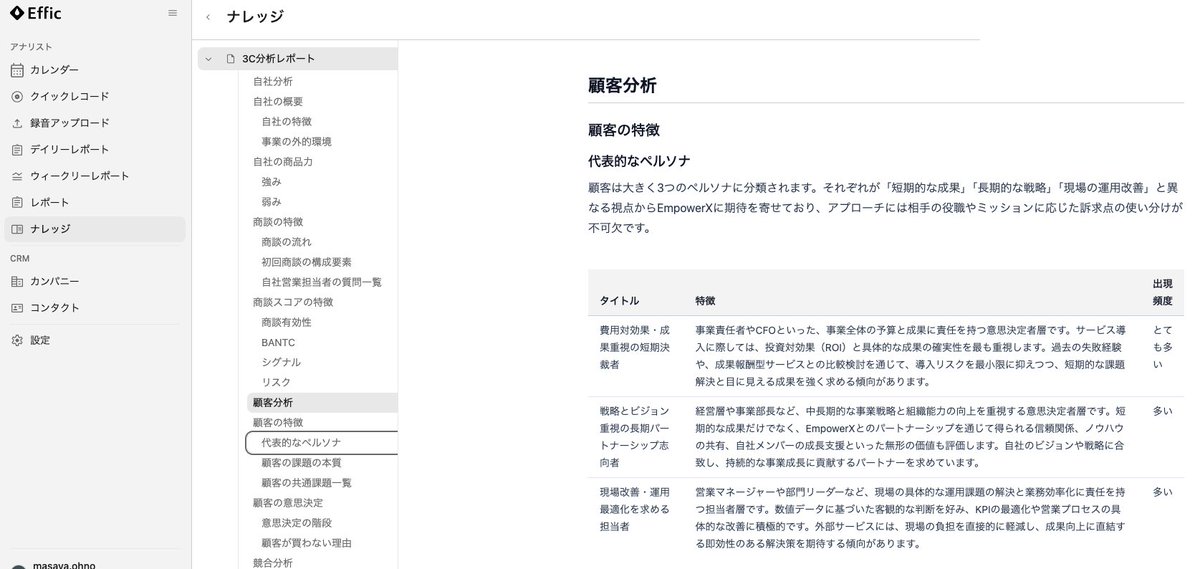The height and width of the screenshot is (569, 1200).
Task: Jump to 弱み in the outline
Action: pos(271,202)
